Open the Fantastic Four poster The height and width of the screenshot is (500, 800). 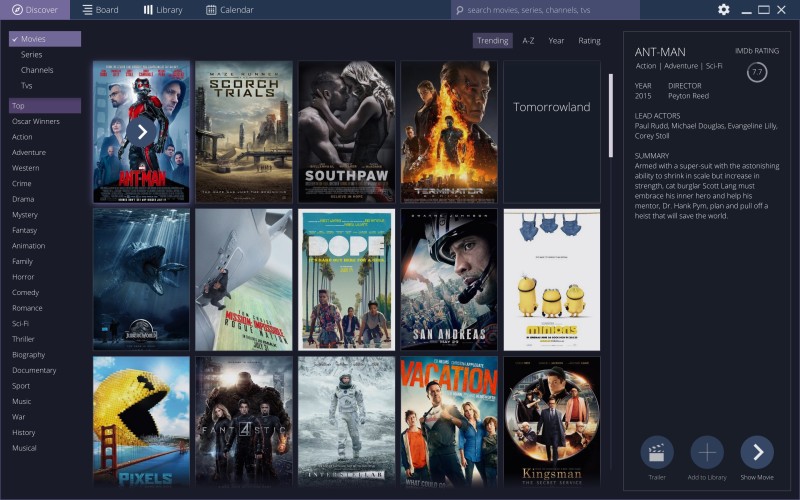[244, 421]
